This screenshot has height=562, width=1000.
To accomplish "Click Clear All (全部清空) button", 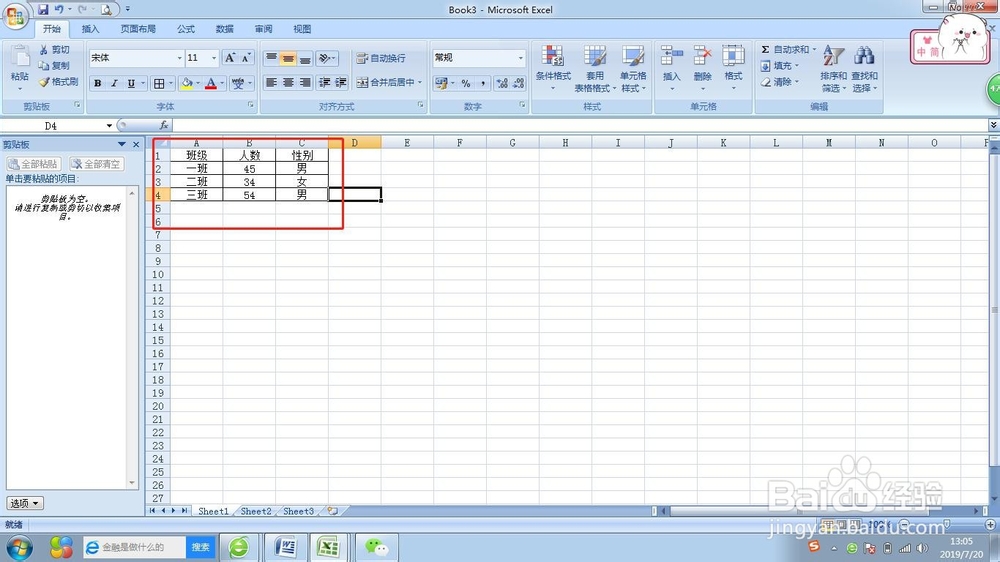I will tap(96, 164).
